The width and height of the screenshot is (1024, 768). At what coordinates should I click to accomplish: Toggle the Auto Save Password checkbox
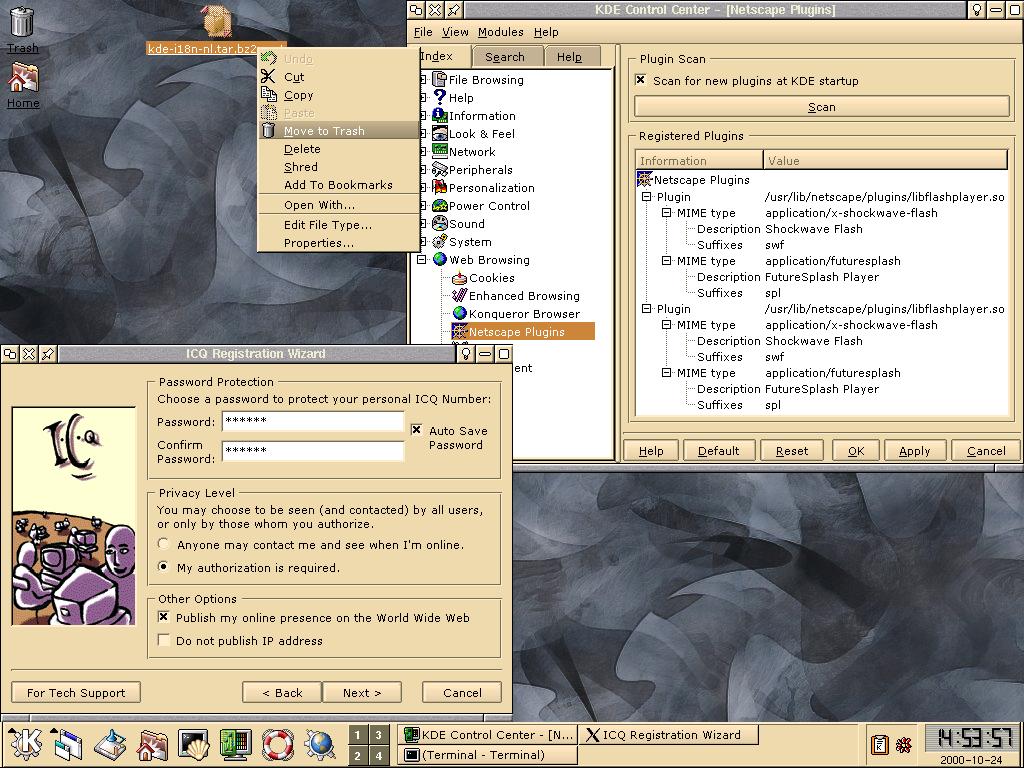coord(417,430)
